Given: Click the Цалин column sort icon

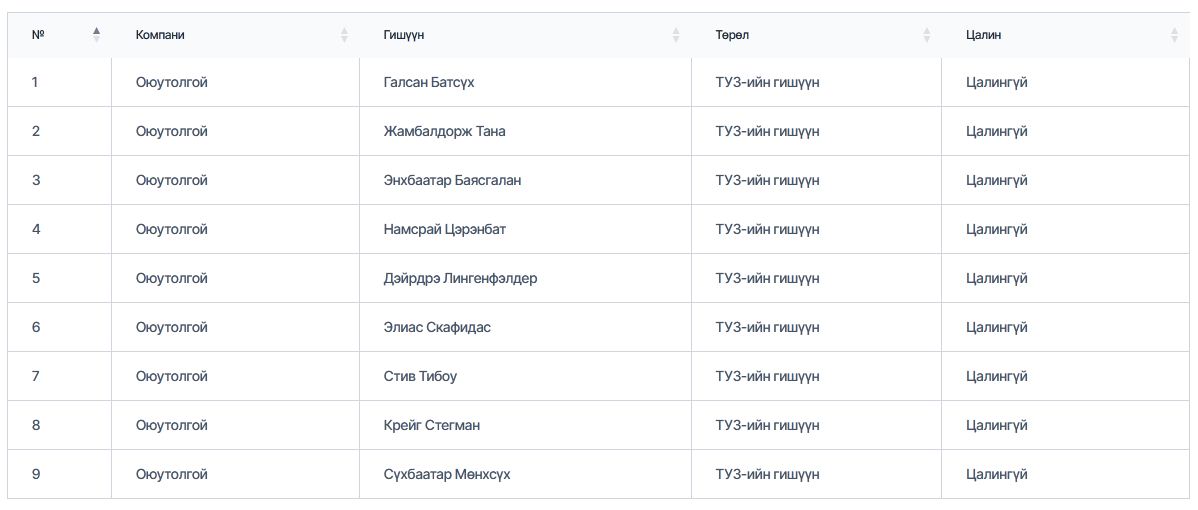Looking at the screenshot, I should (x=1174, y=35).
